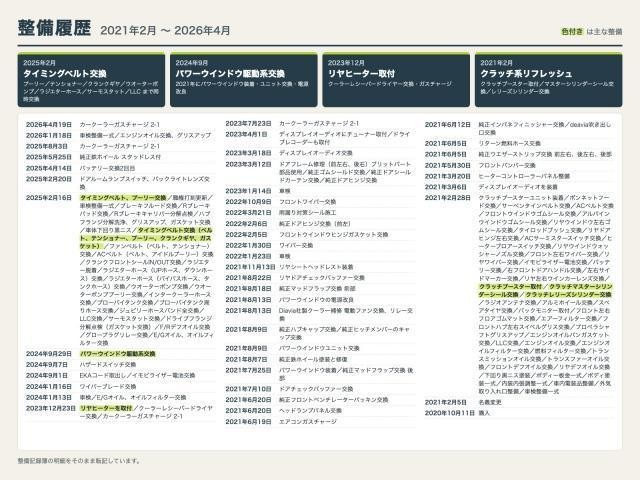This screenshot has height=480, width=640.
Task: Select the 2024年9月29日 date entry
Action: (49, 354)
